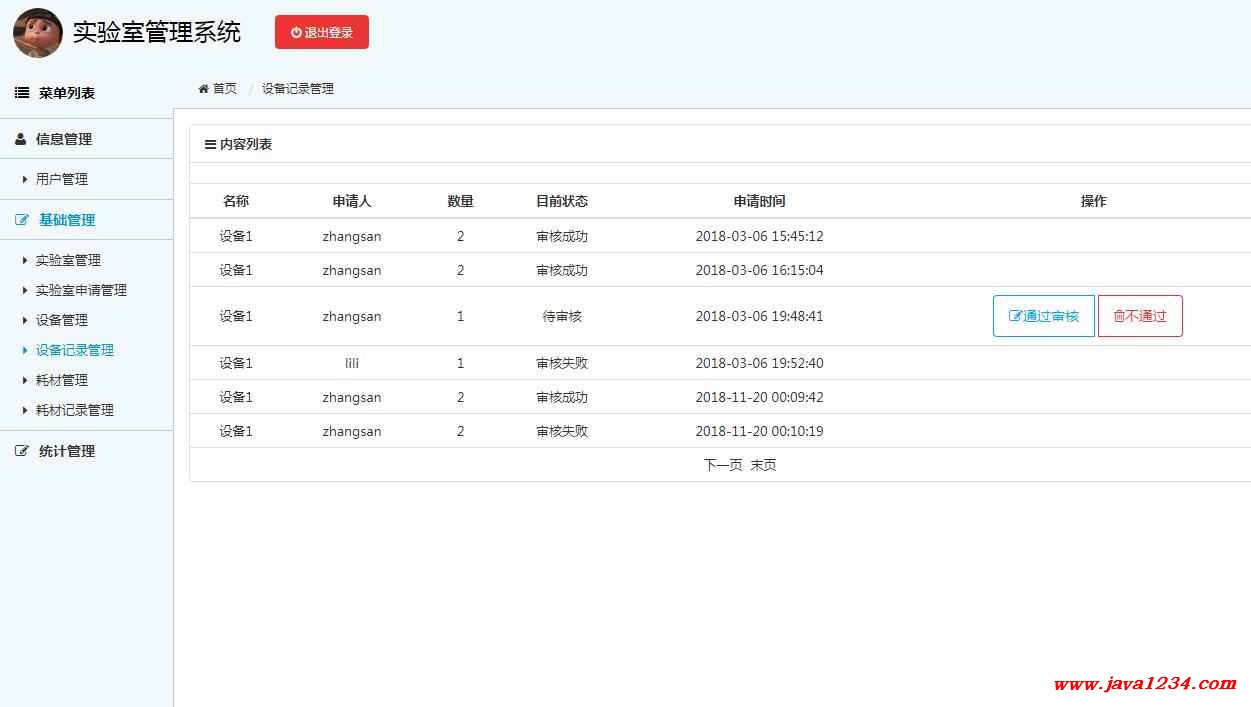The height and width of the screenshot is (707, 1251).
Task: Reject the pending request with 不通过
Action: (1140, 316)
